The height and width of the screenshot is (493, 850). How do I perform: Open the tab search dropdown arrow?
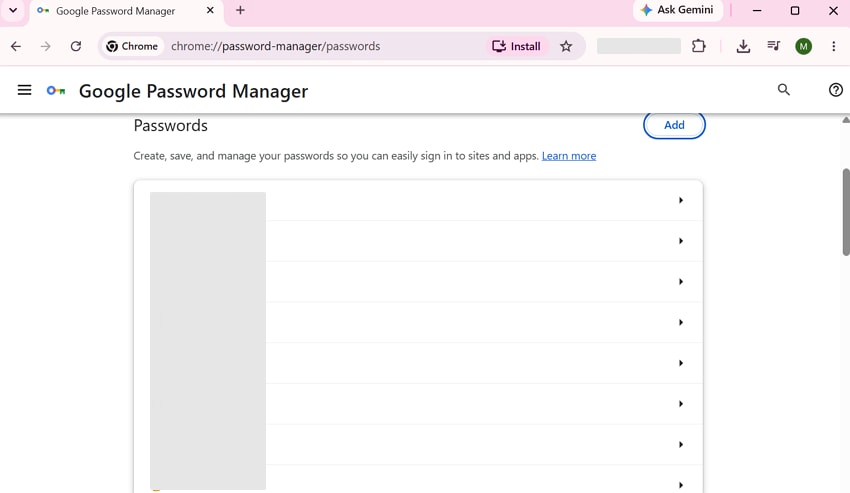point(13,10)
